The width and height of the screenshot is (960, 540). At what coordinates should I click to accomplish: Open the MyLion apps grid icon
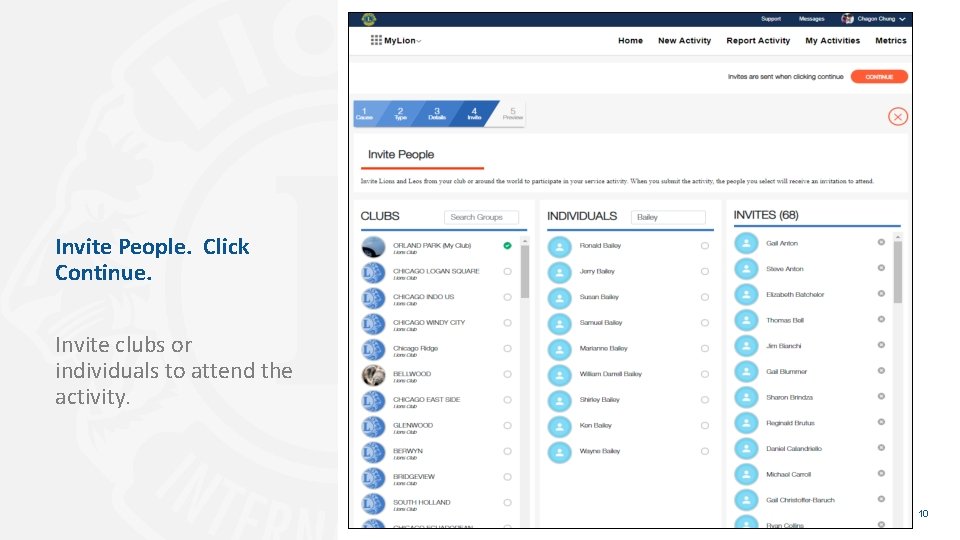pyautogui.click(x=376, y=40)
